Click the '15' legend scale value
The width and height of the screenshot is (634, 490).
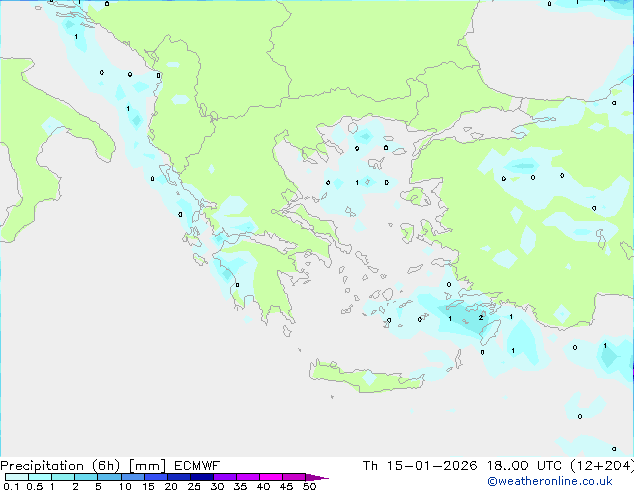[x=148, y=486]
